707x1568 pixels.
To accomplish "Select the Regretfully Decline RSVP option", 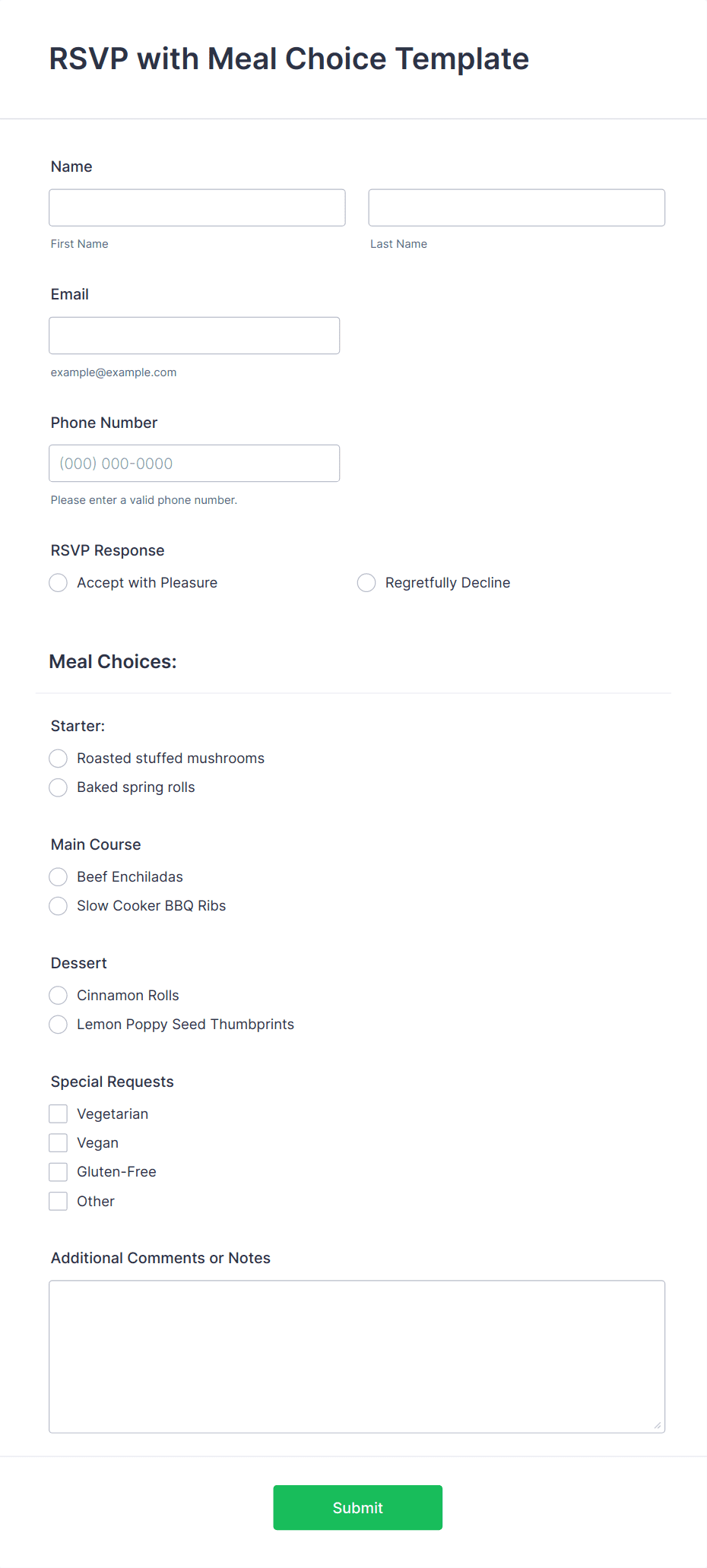I will (366, 582).
